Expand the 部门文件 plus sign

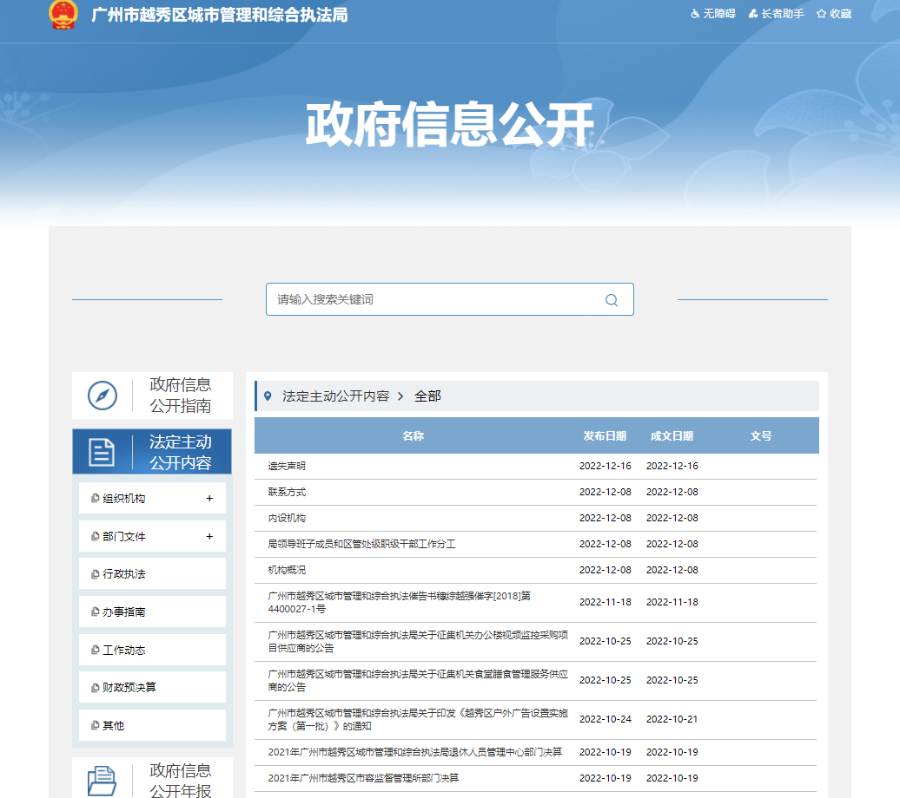point(209,536)
